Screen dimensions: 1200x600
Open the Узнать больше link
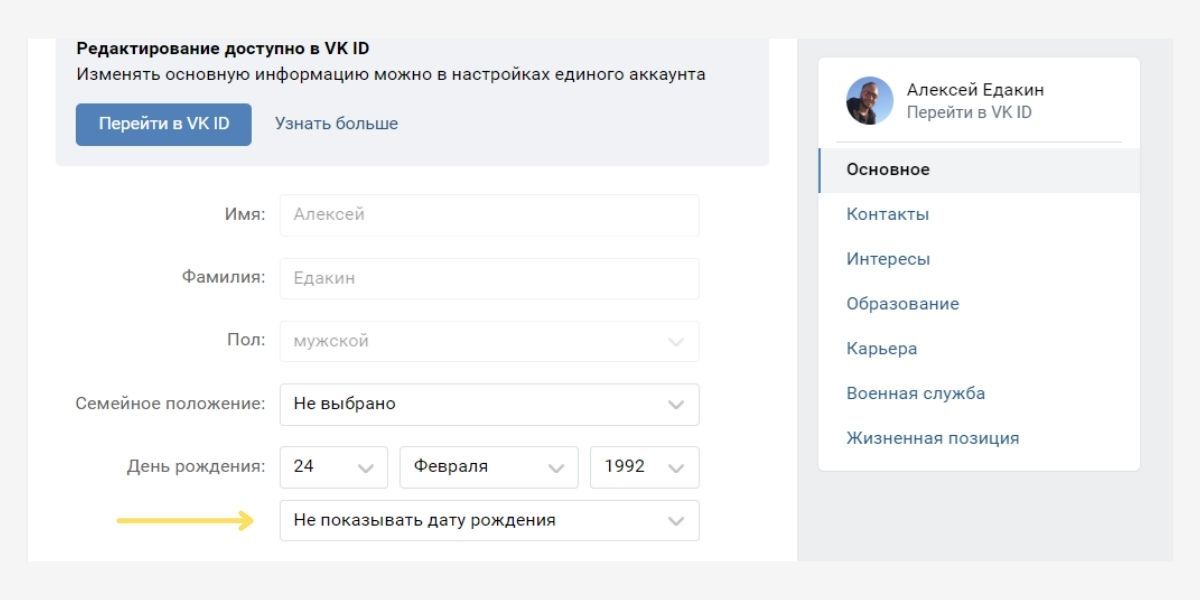tap(336, 124)
